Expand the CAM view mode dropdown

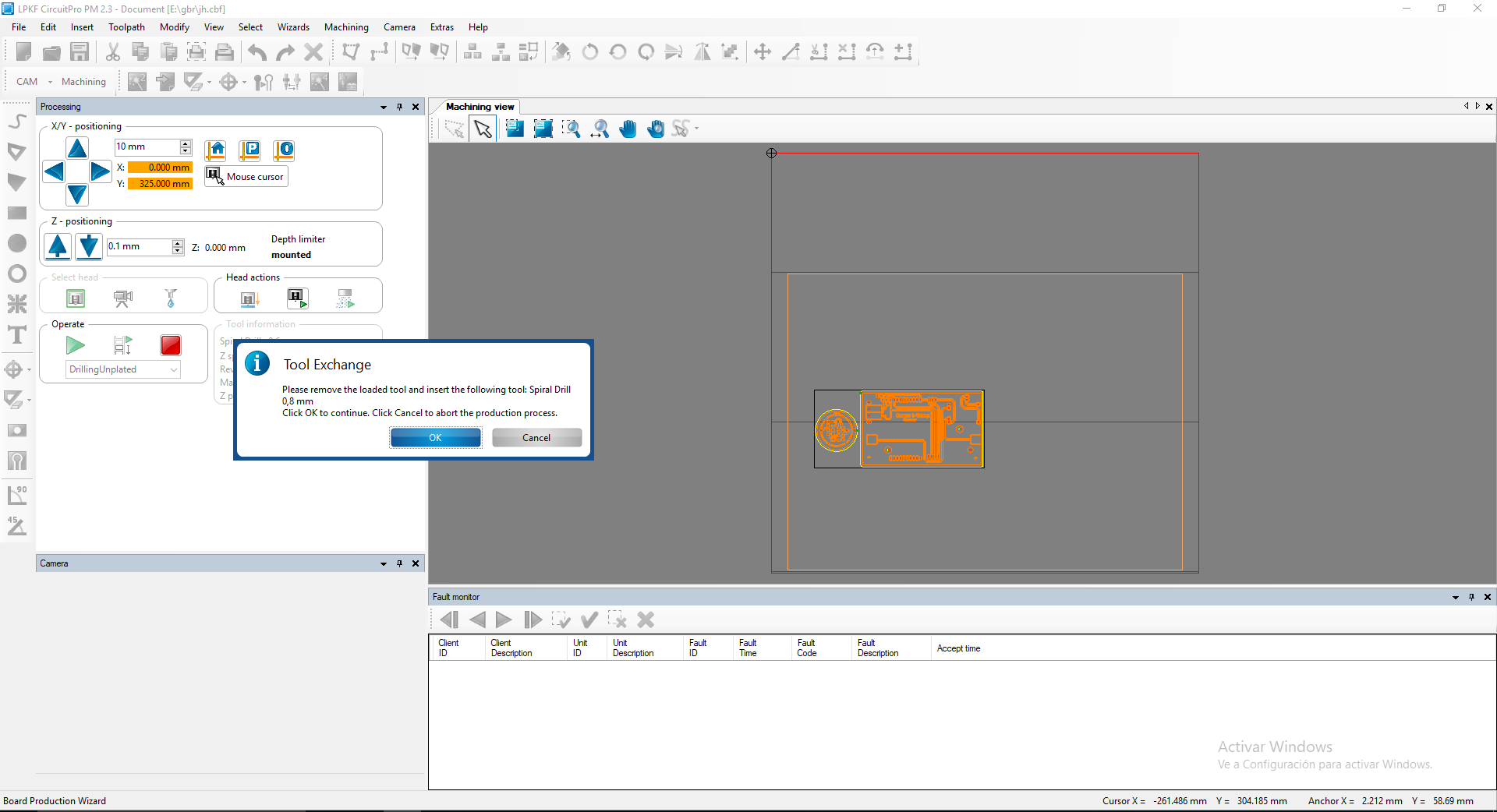50,82
